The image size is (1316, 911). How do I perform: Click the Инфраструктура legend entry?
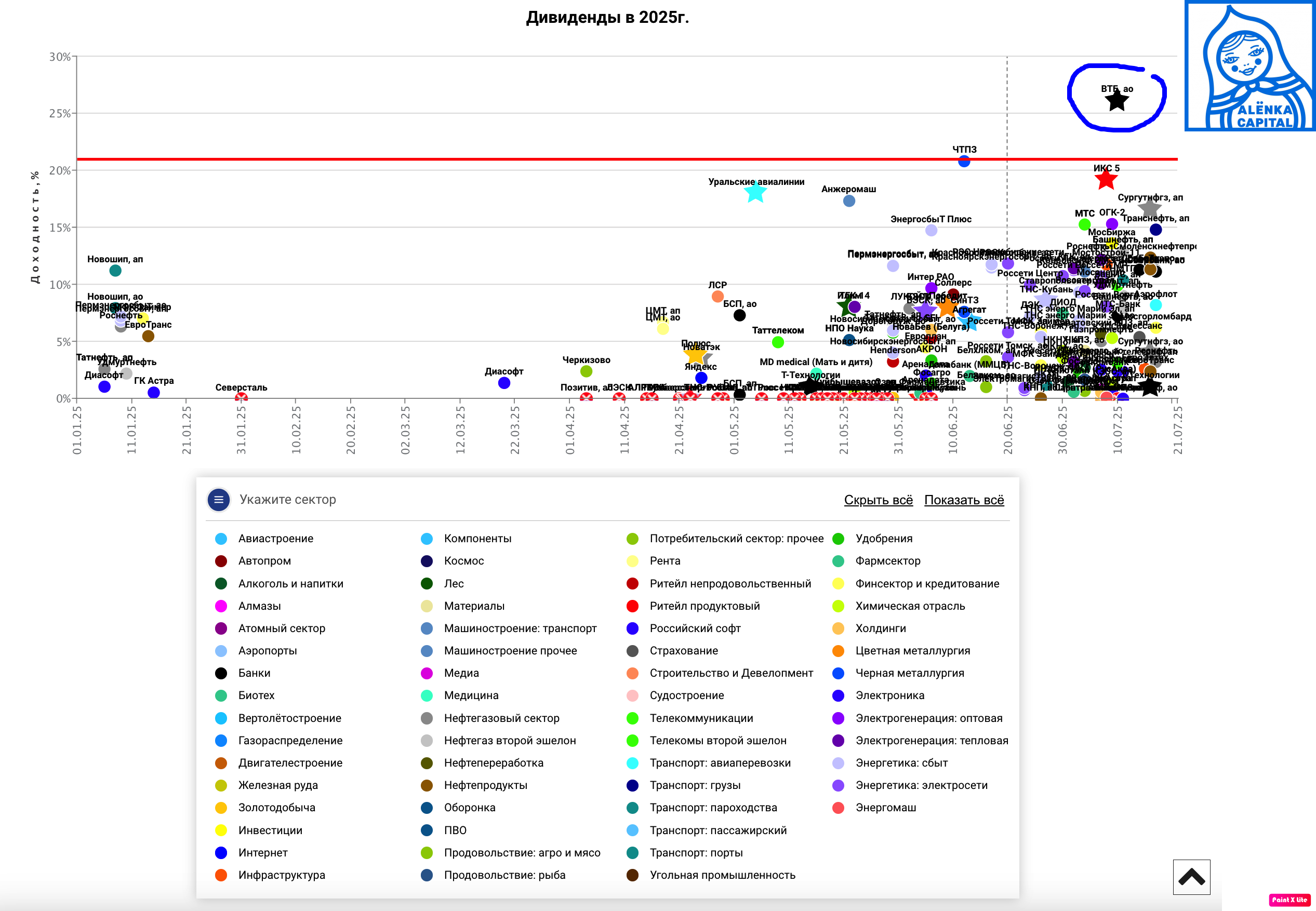[270, 875]
